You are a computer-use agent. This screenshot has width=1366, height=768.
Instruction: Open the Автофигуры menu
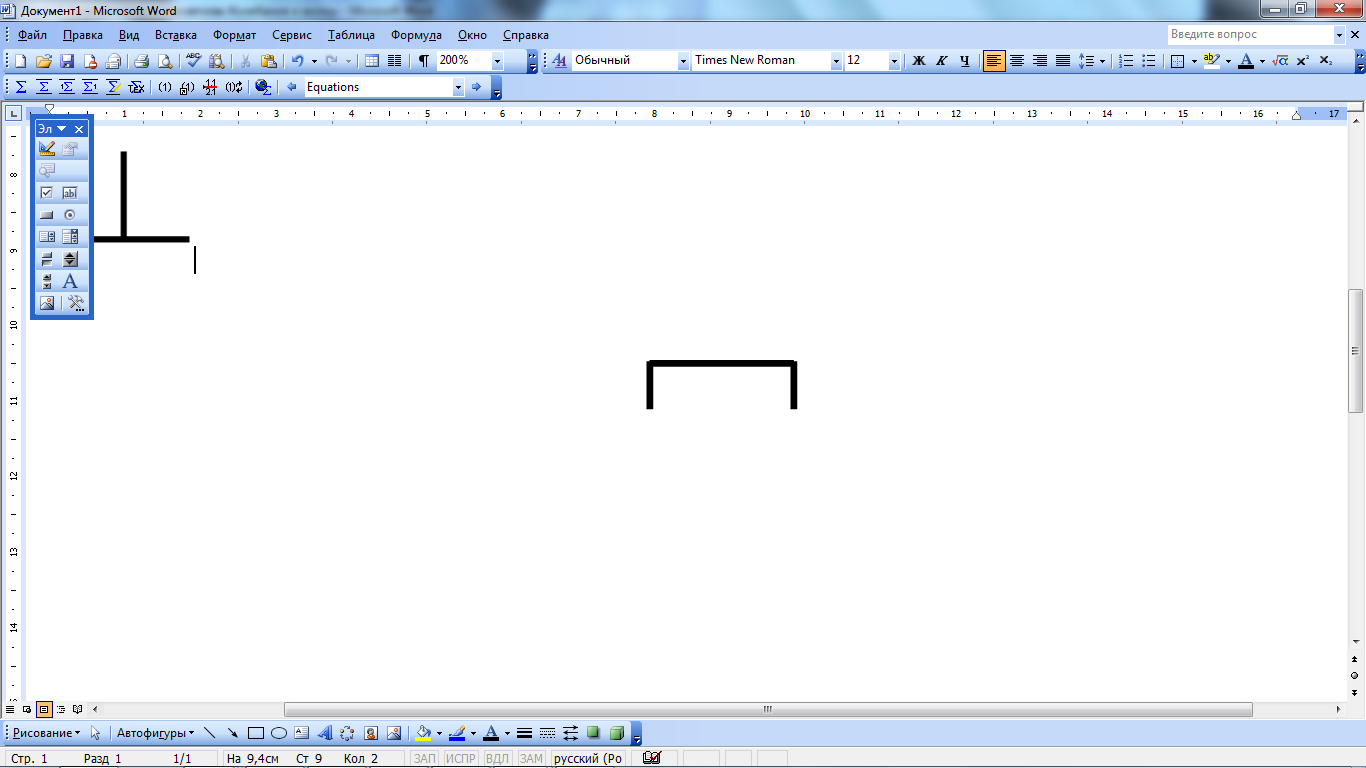[x=156, y=733]
